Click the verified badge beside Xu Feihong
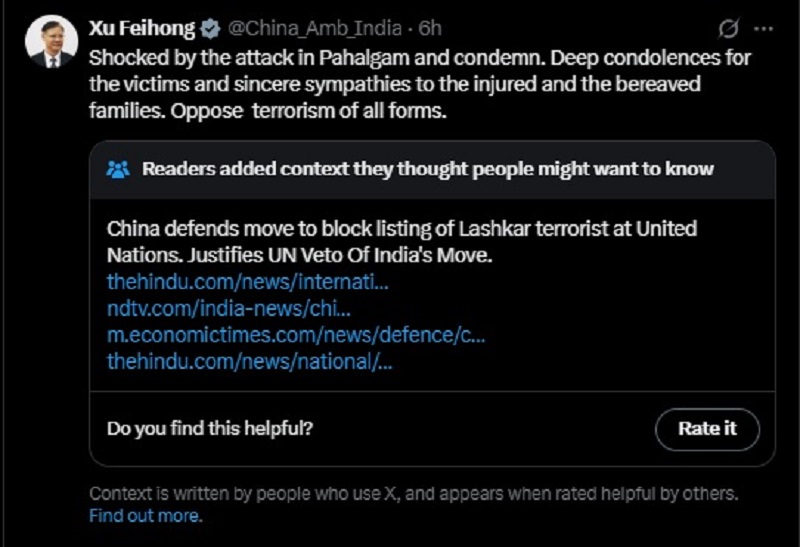This screenshot has height=547, width=800. (x=211, y=27)
